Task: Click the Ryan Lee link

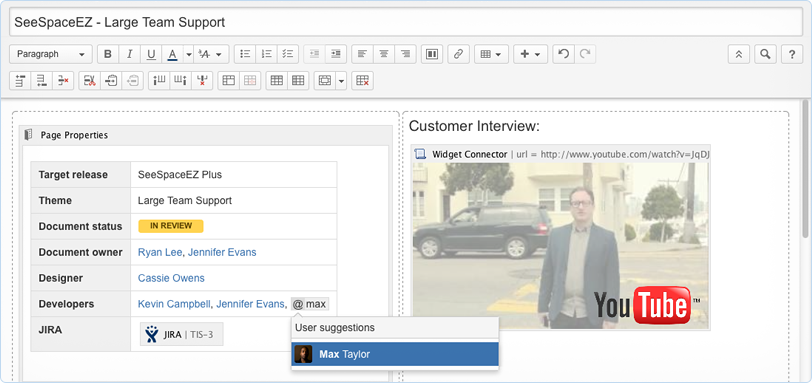Action: [x=160, y=253]
